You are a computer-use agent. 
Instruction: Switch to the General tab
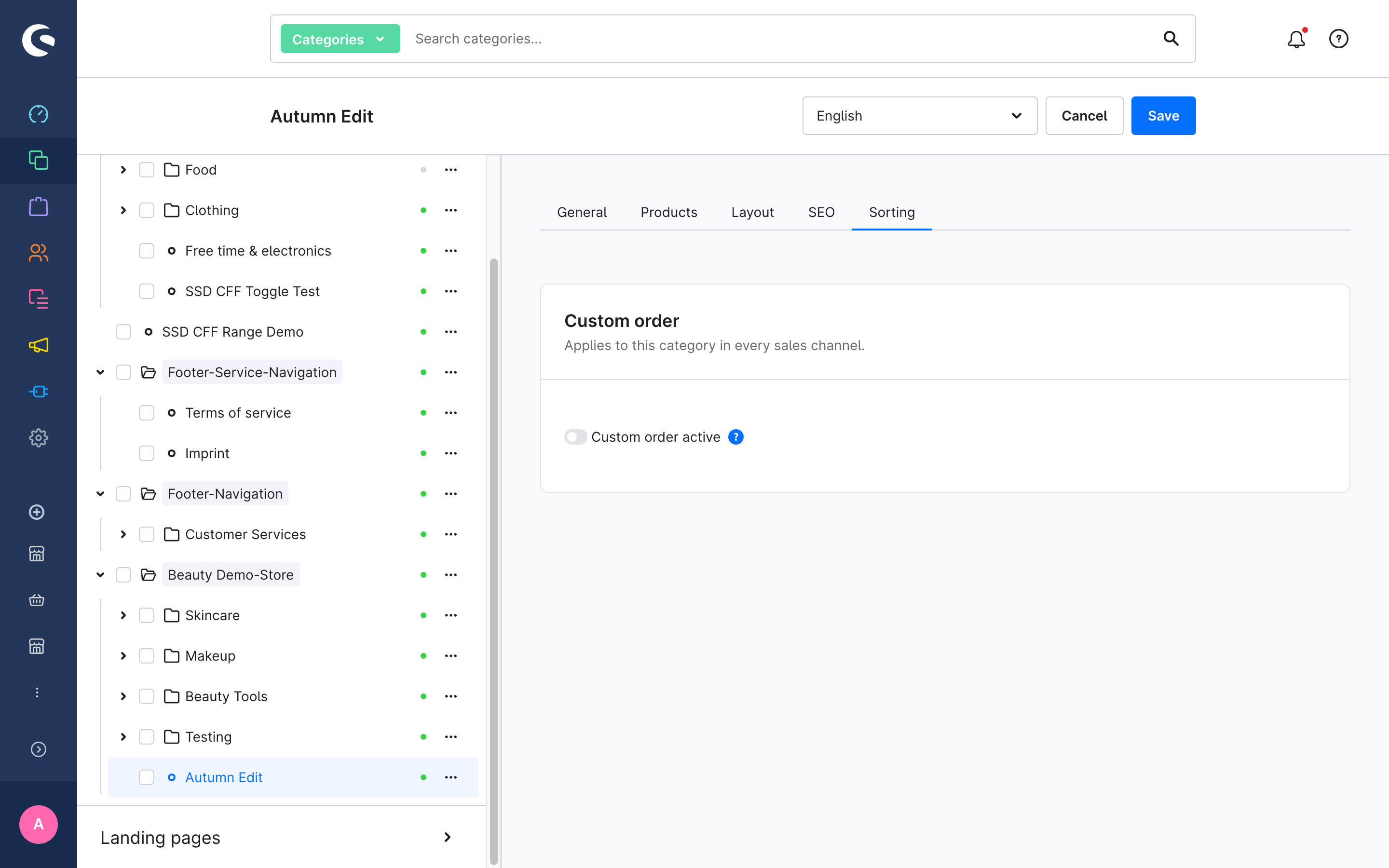582,212
